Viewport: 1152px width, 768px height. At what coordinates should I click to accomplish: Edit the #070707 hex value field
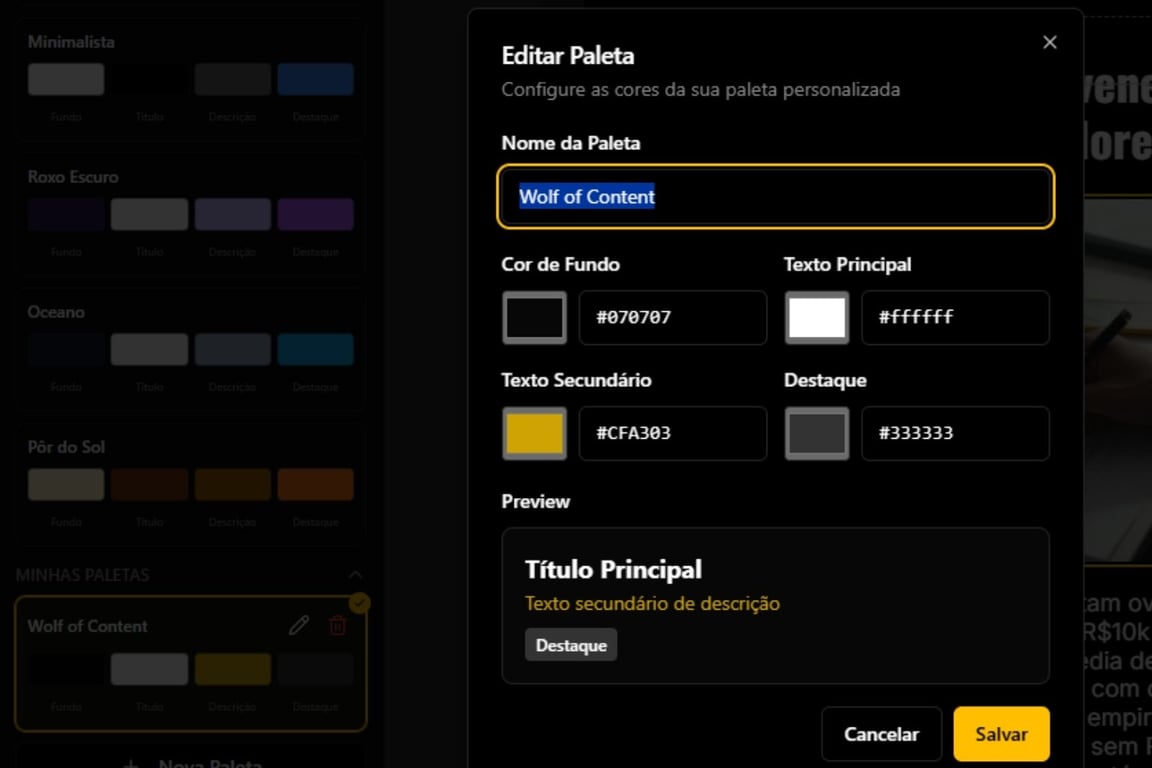click(672, 317)
